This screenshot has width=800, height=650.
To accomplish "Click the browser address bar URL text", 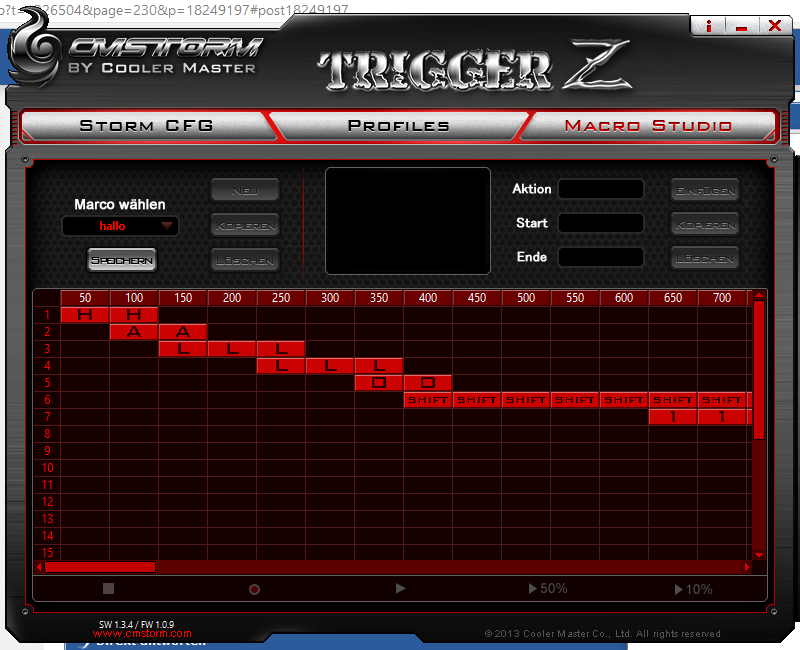I will (x=173, y=9).
